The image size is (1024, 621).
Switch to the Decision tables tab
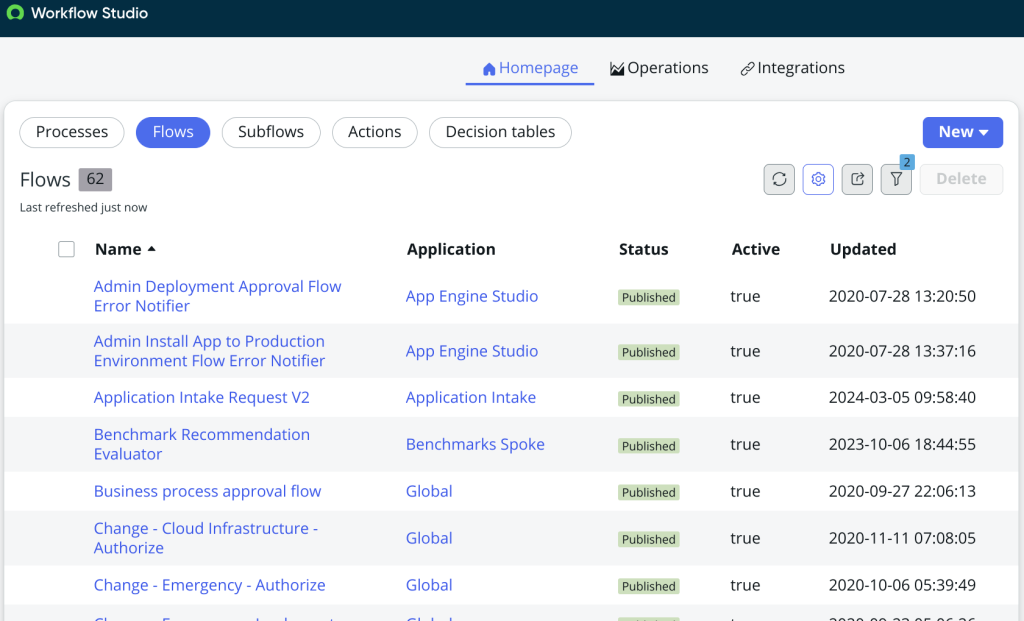click(500, 132)
